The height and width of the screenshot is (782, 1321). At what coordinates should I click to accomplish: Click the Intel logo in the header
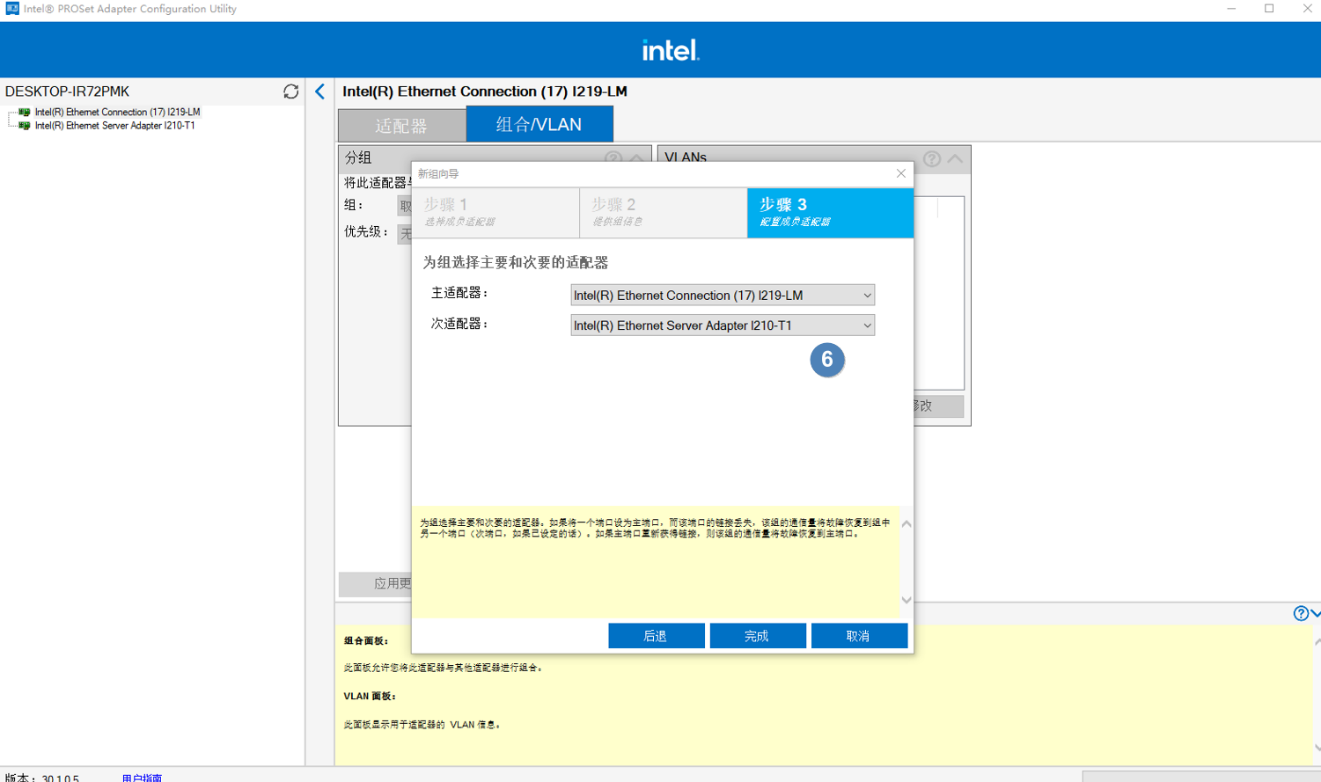coord(670,49)
